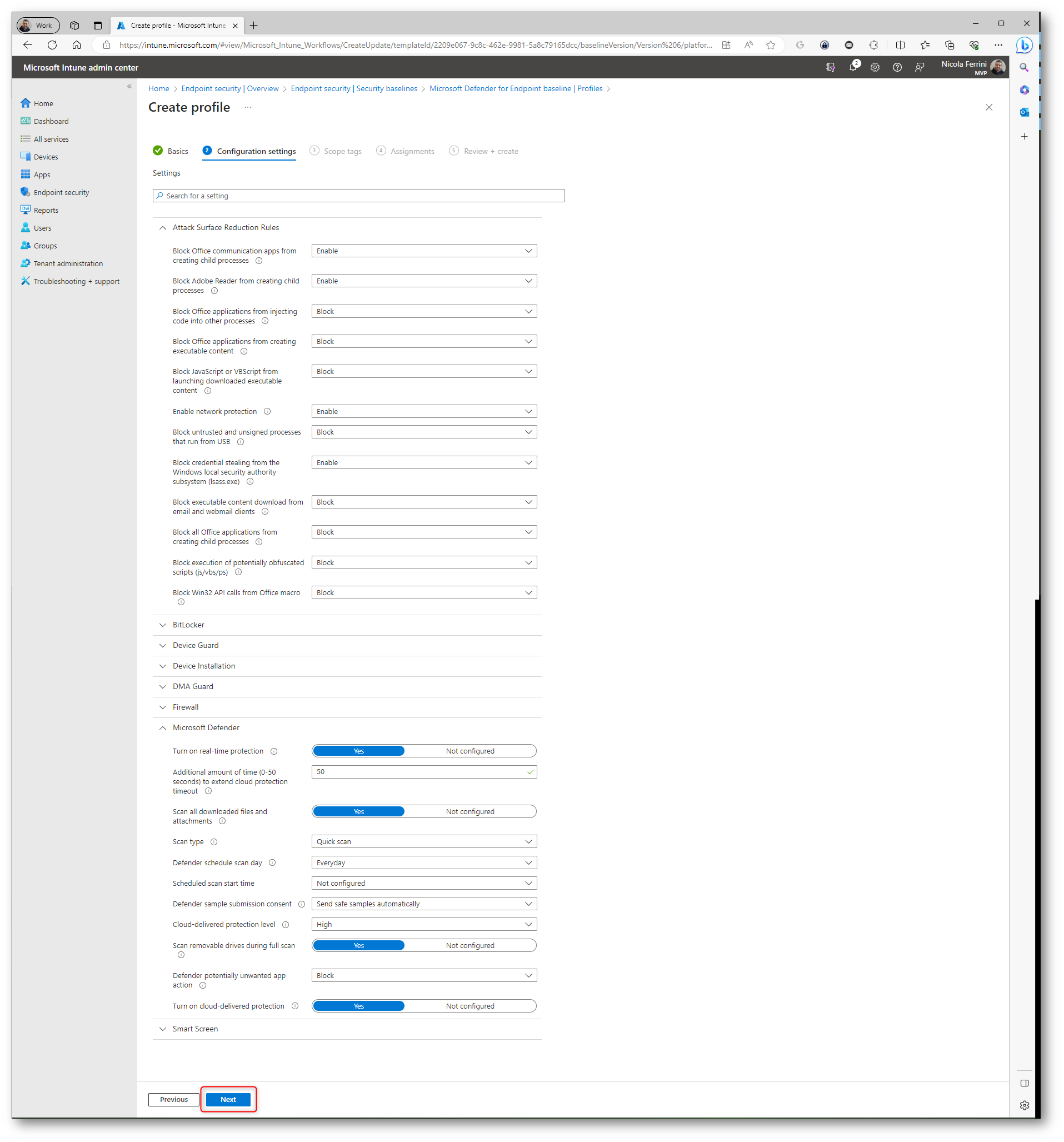
Task: Select Yes for scanning removable drives
Action: click(358, 945)
